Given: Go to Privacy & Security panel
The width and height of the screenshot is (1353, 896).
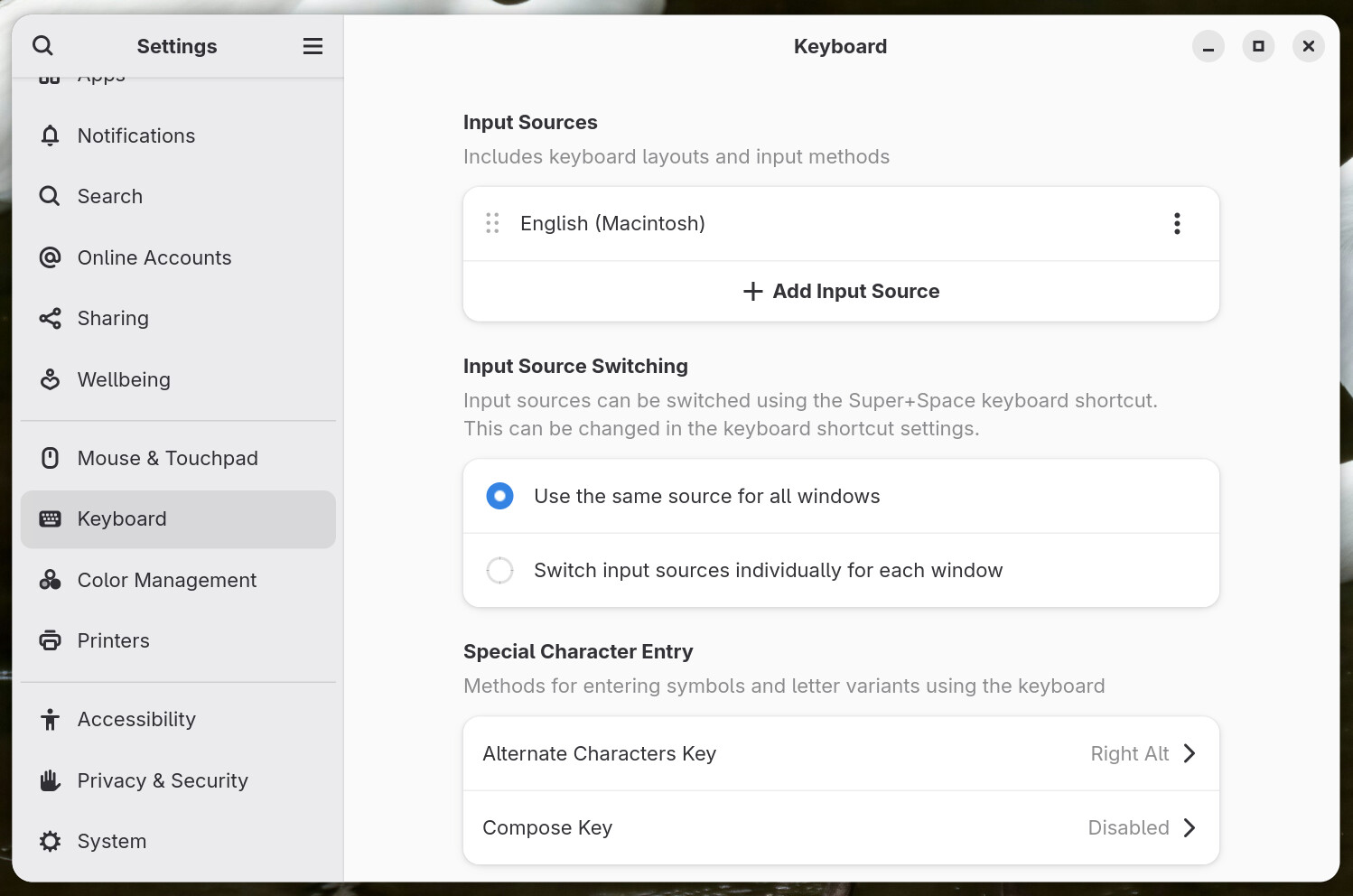Looking at the screenshot, I should (x=163, y=780).
